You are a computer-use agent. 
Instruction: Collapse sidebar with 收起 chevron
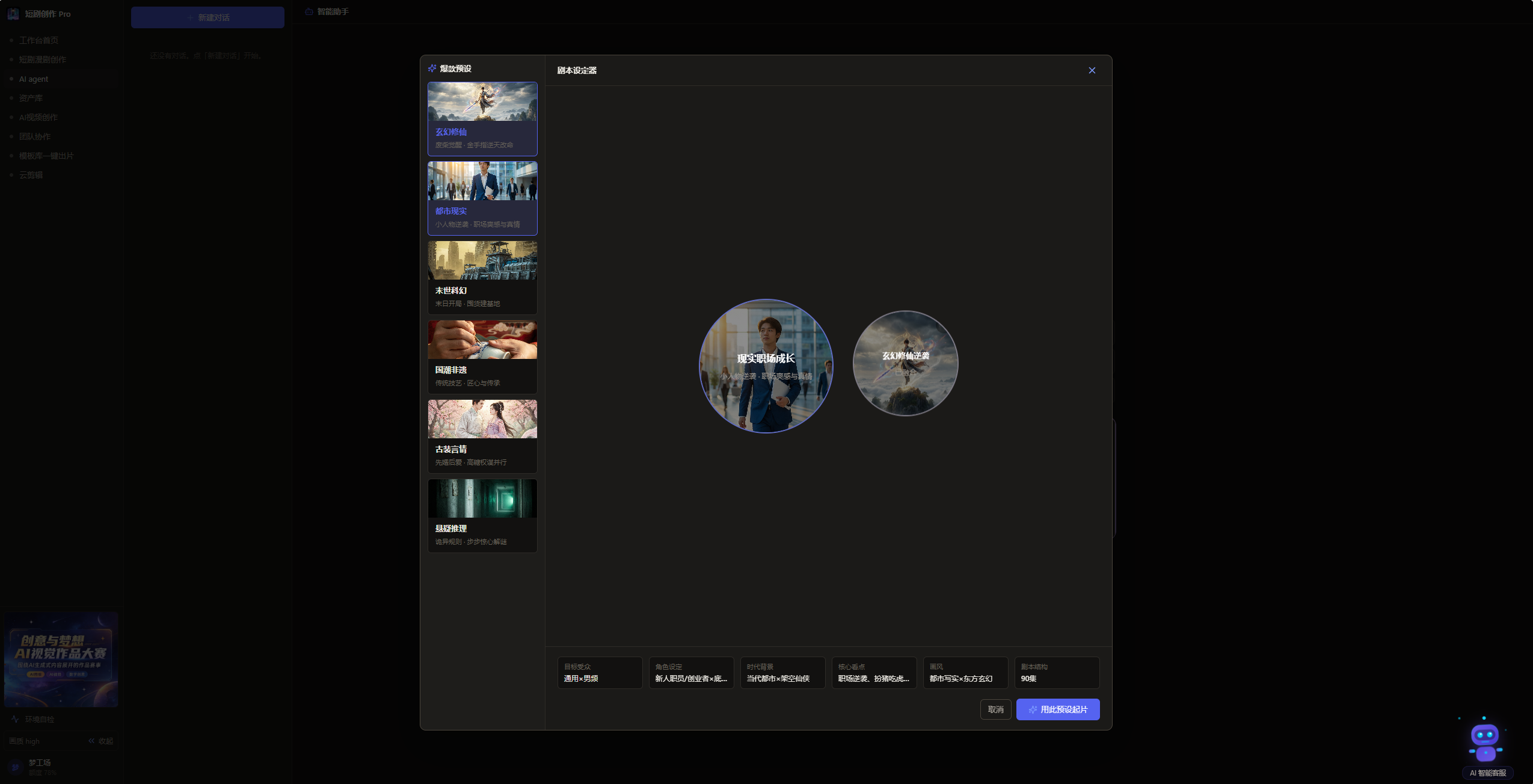click(x=91, y=741)
